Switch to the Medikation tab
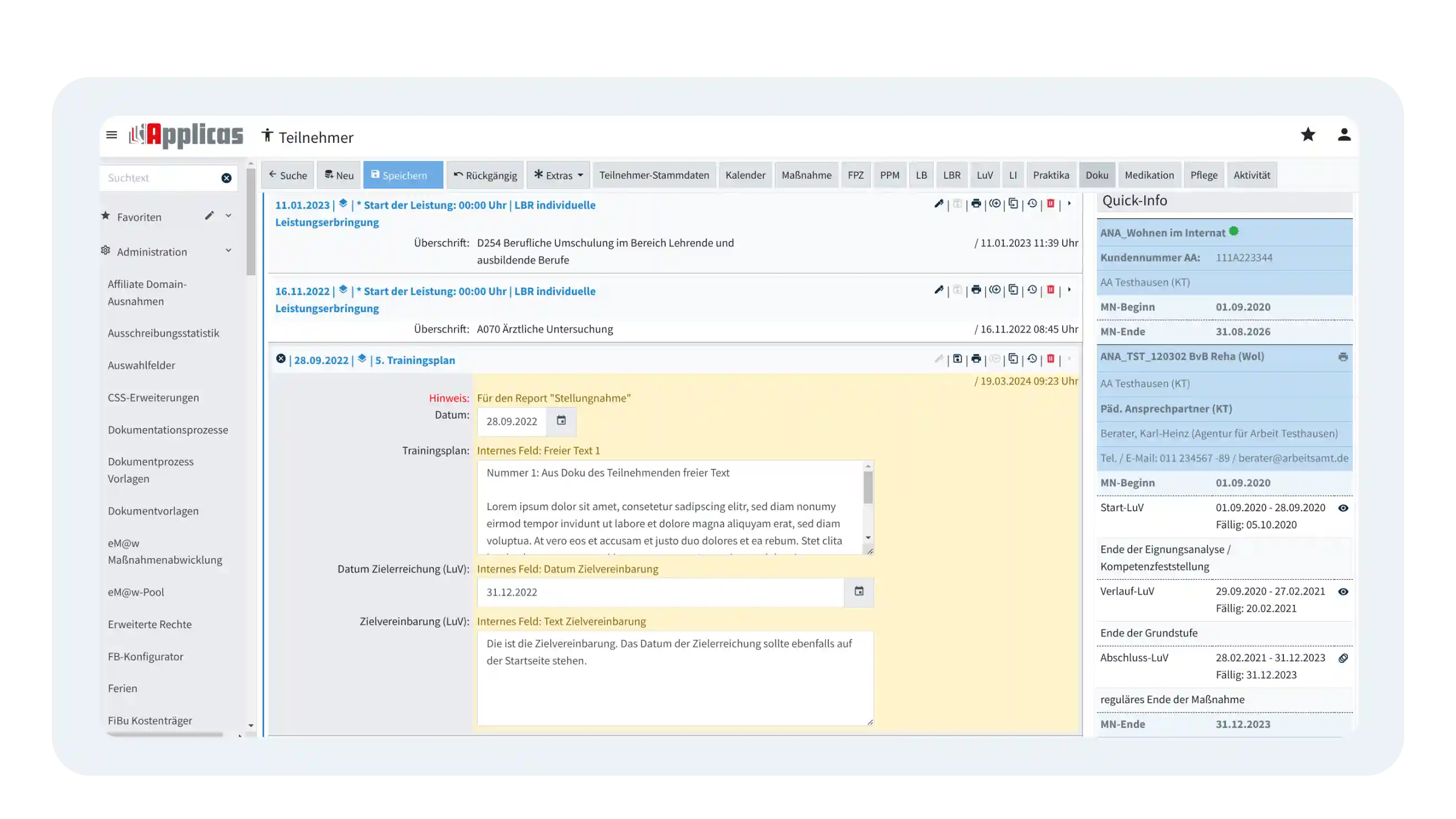Screen dimensions: 1456x819 1148,175
